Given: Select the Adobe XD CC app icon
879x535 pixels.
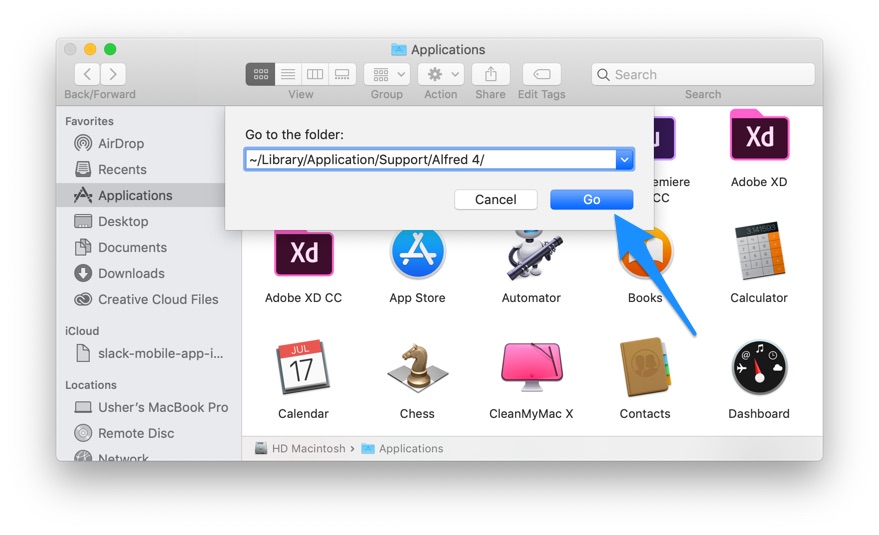Looking at the screenshot, I should point(304,253).
